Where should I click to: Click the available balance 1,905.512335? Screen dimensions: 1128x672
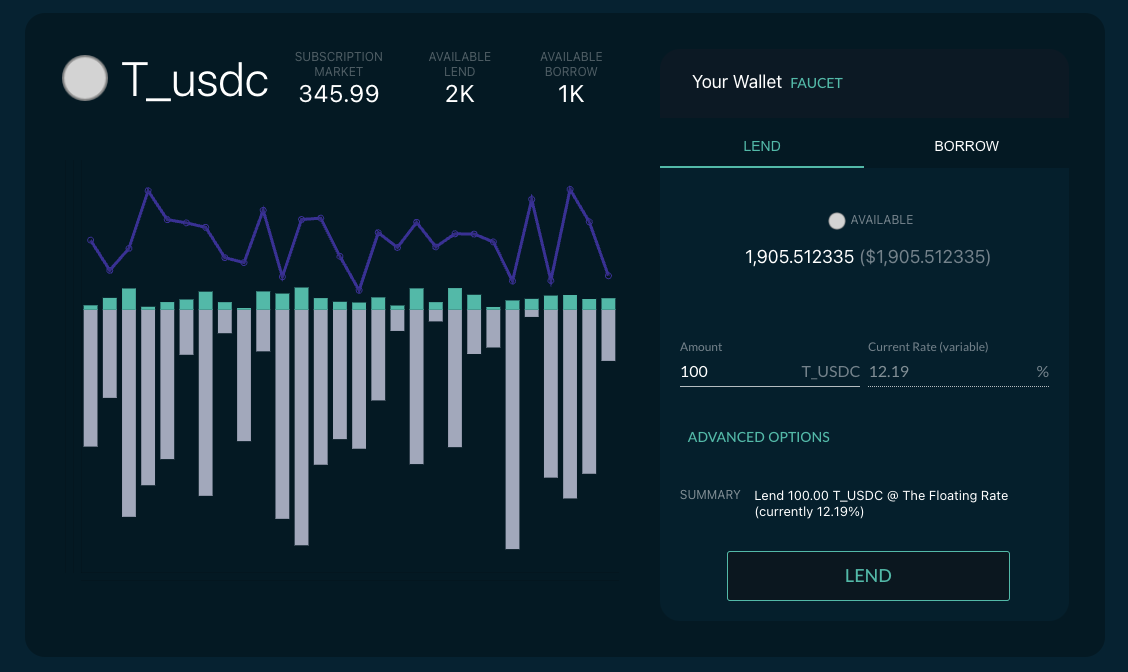click(799, 257)
